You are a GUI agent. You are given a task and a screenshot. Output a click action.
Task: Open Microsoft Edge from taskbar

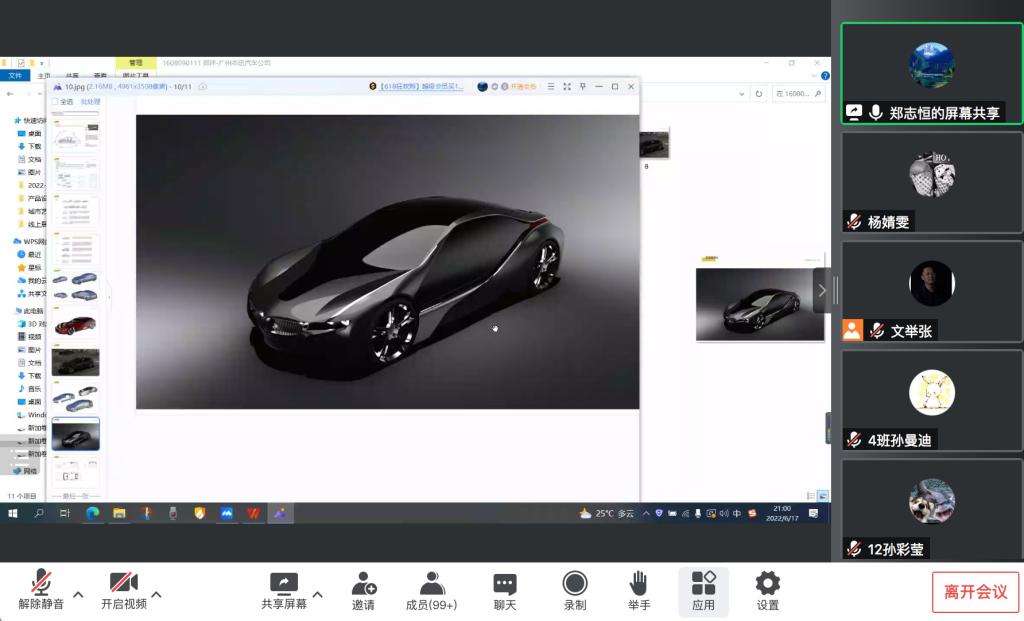(92, 513)
